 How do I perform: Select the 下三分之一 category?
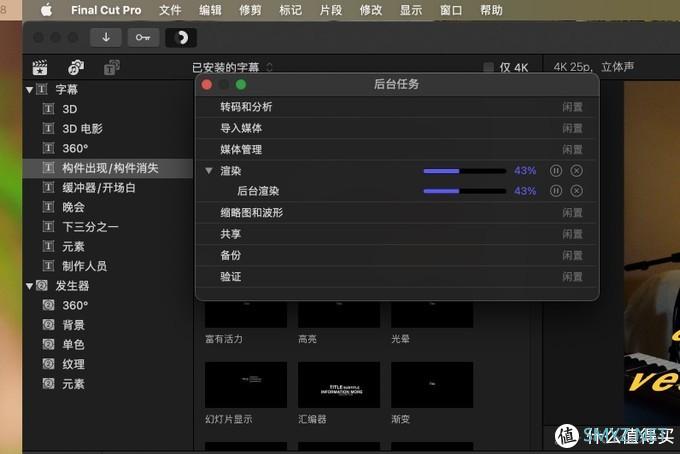[x=108, y=227]
